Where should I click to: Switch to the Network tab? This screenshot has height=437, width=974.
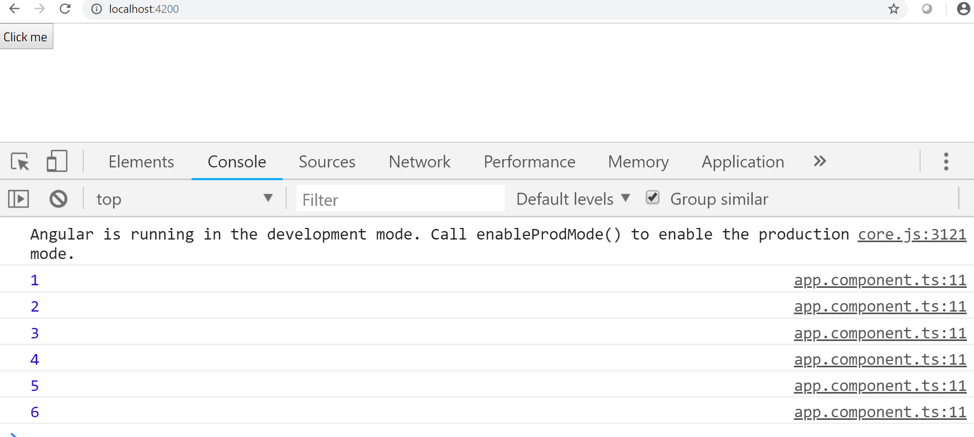pos(419,162)
